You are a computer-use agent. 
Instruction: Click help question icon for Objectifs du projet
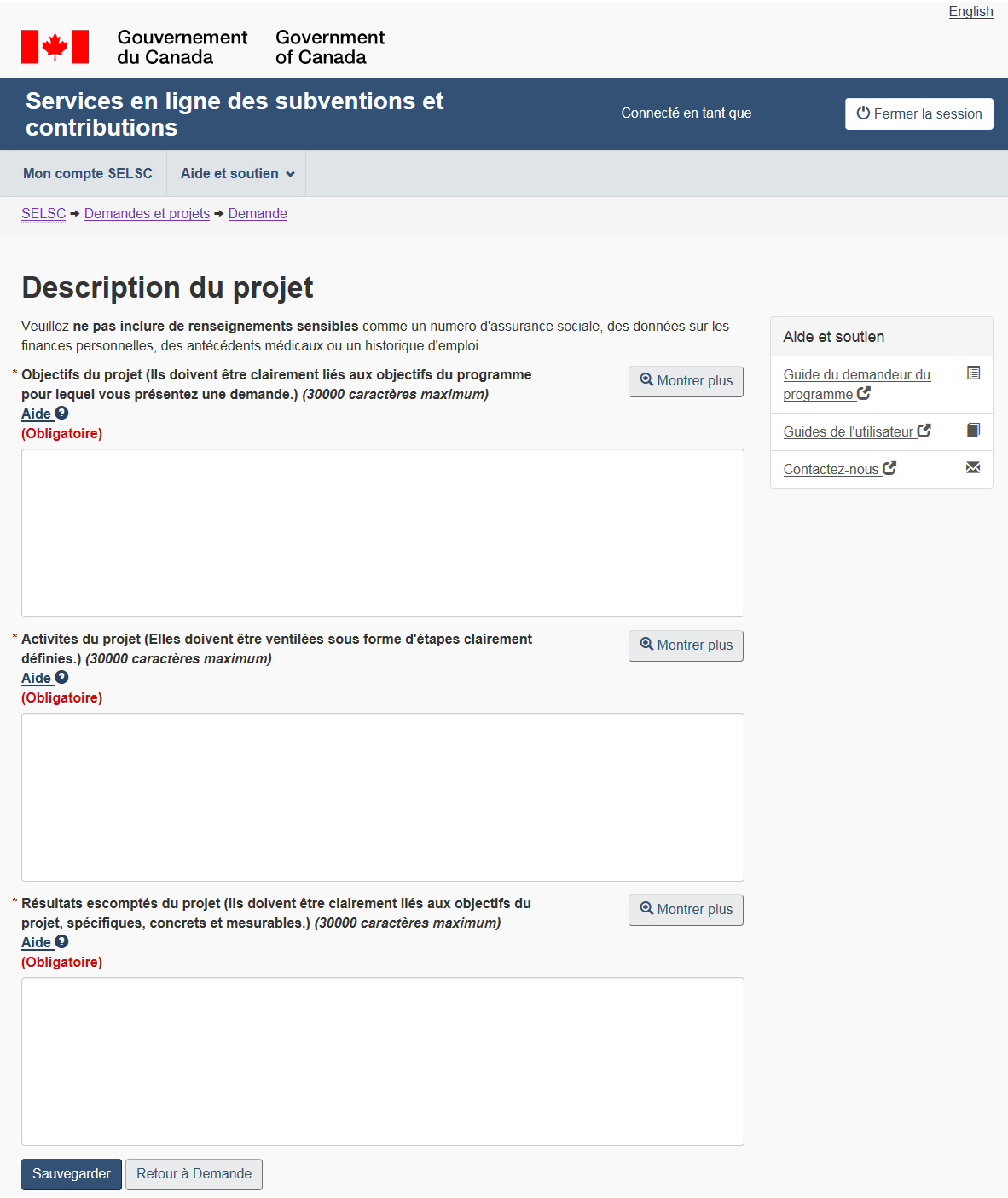[x=61, y=414]
